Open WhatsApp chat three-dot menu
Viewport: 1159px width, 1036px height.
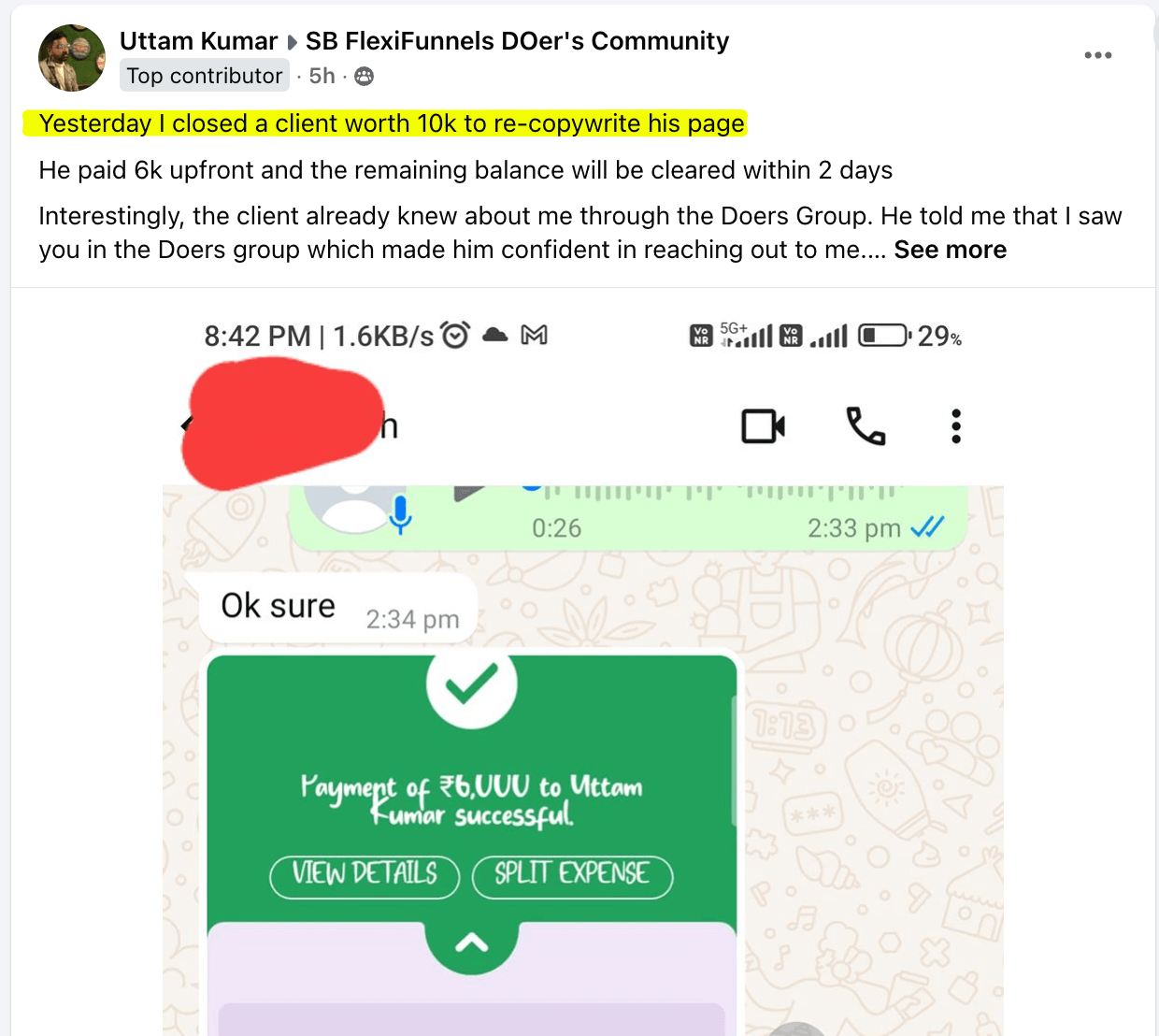point(955,426)
